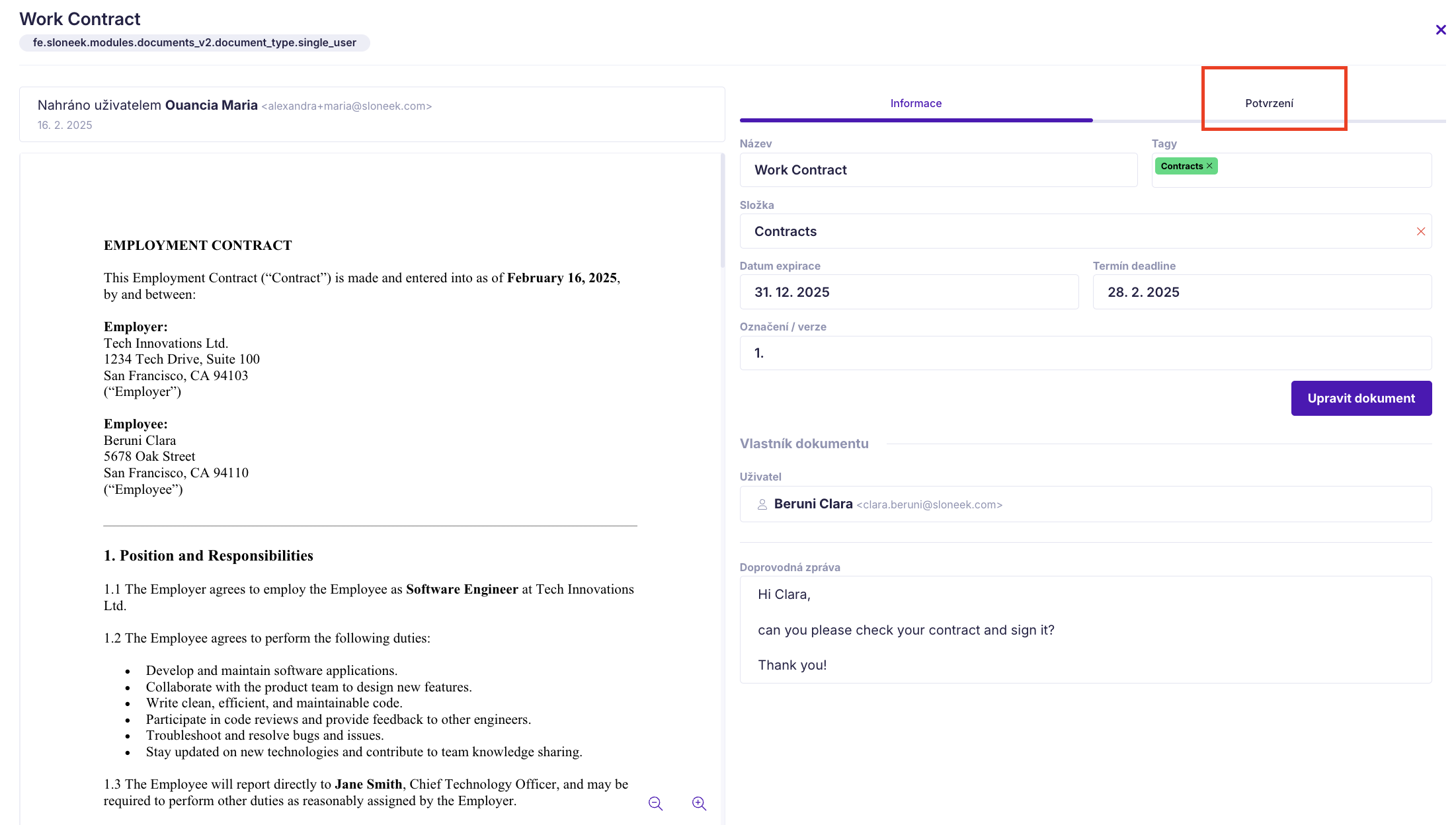Open the Složka Contracts dropdown
The width and height of the screenshot is (1456, 825).
click(1085, 231)
